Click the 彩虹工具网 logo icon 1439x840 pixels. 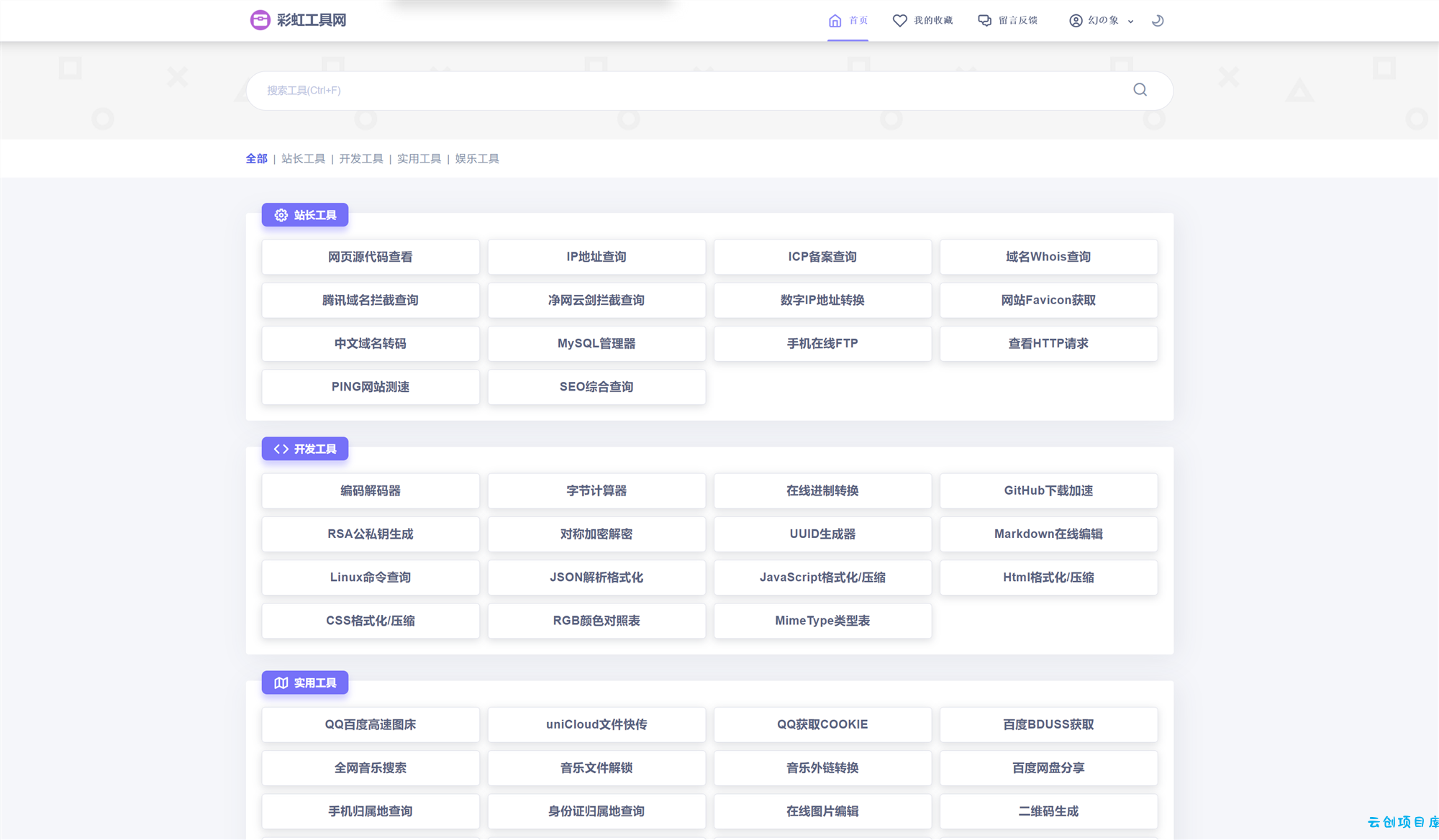pos(260,20)
